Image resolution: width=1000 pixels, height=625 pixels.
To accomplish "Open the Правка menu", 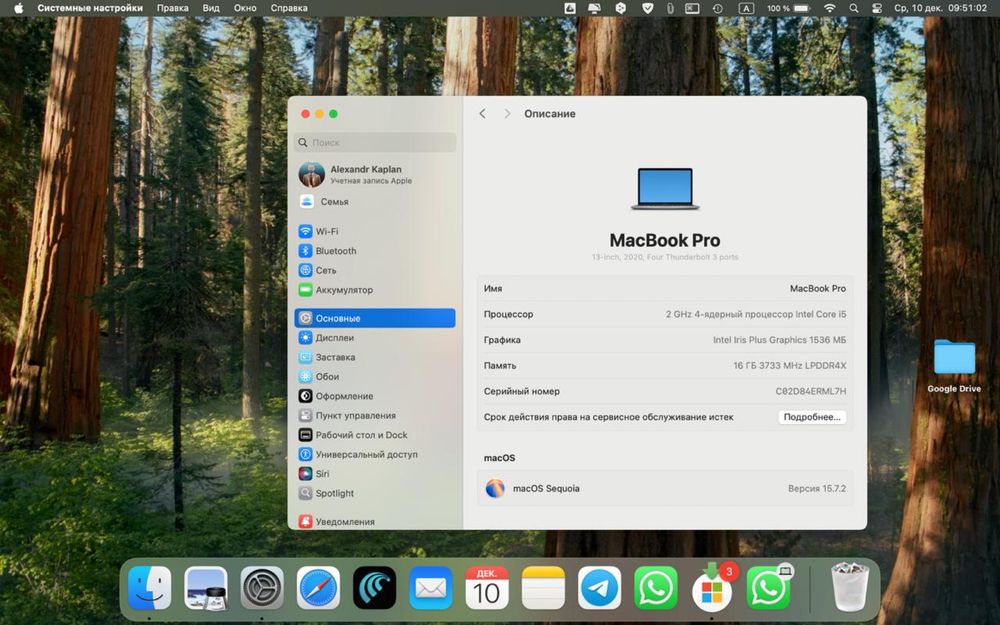I will click(x=172, y=8).
